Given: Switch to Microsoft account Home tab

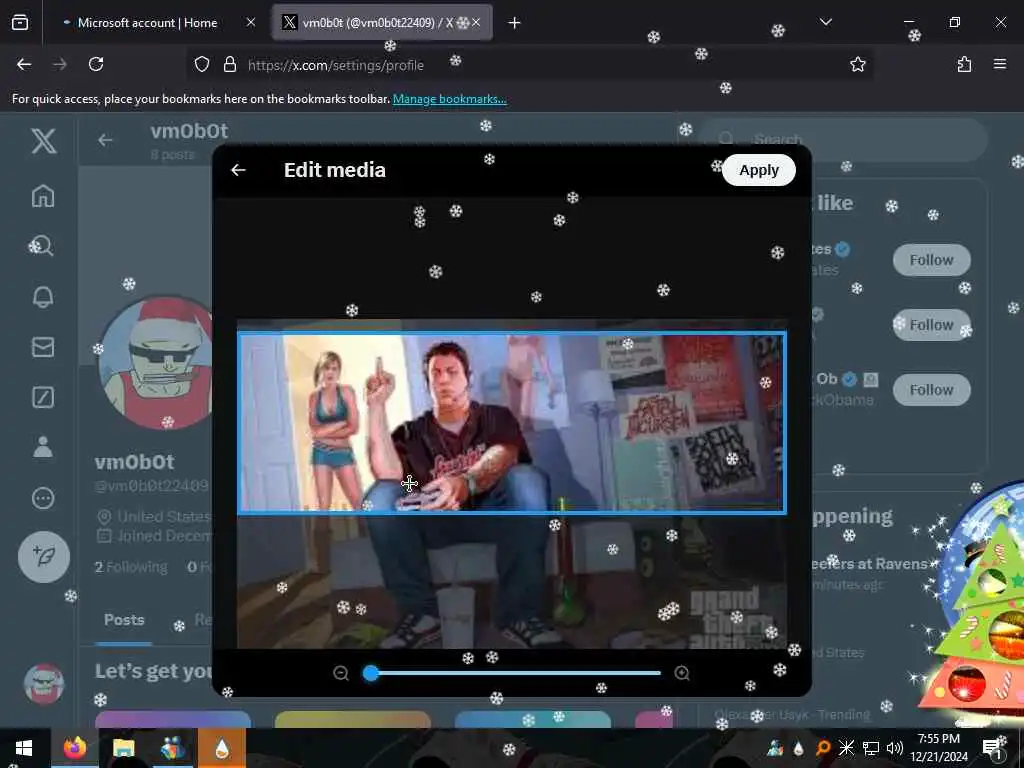Looking at the screenshot, I should tap(148, 23).
